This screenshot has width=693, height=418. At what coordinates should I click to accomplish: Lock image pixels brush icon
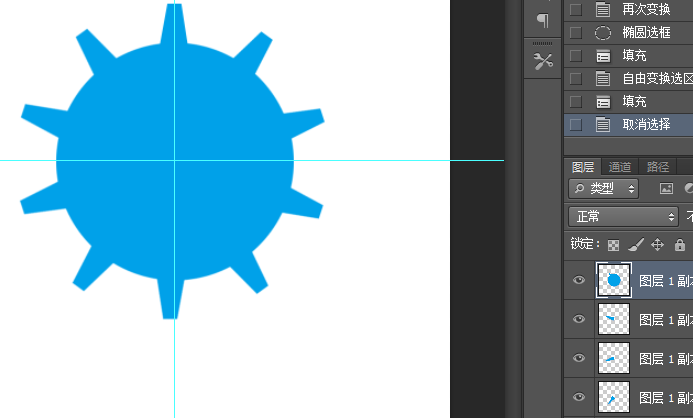(x=636, y=244)
